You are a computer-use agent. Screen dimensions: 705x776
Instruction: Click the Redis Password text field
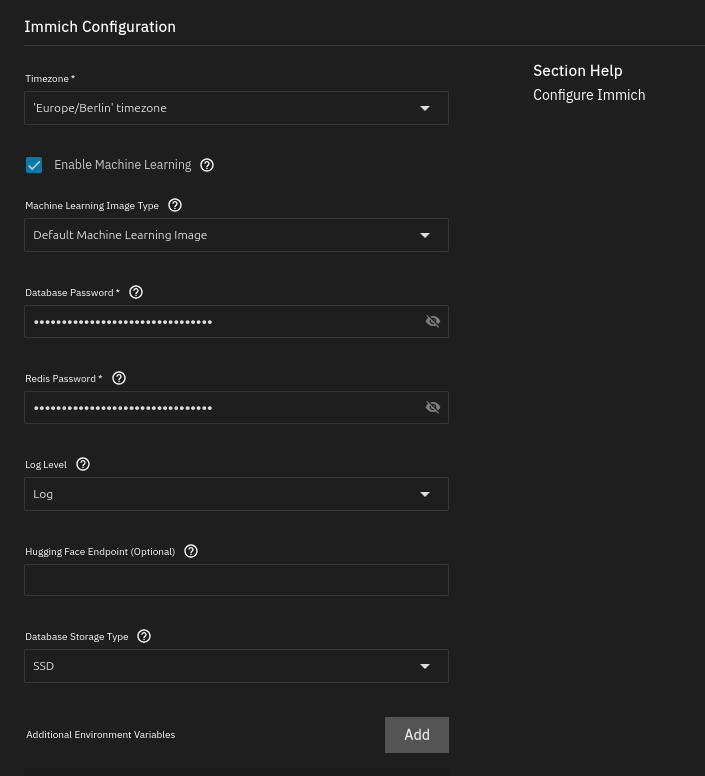tap(220, 407)
